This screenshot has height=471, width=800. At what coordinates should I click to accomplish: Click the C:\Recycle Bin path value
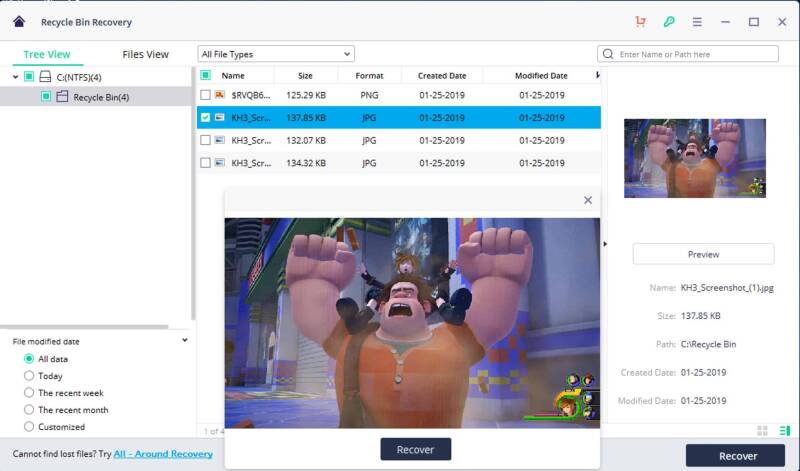pos(708,344)
